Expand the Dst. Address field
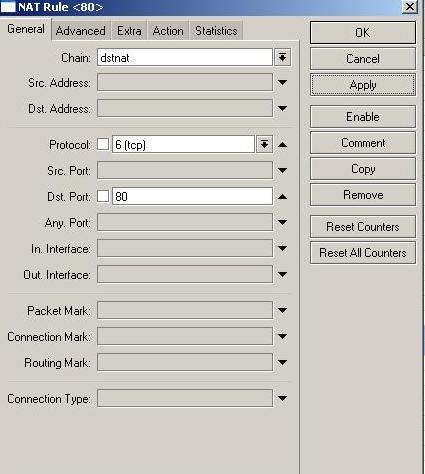Image resolution: width=425 pixels, height=474 pixels. [282, 108]
